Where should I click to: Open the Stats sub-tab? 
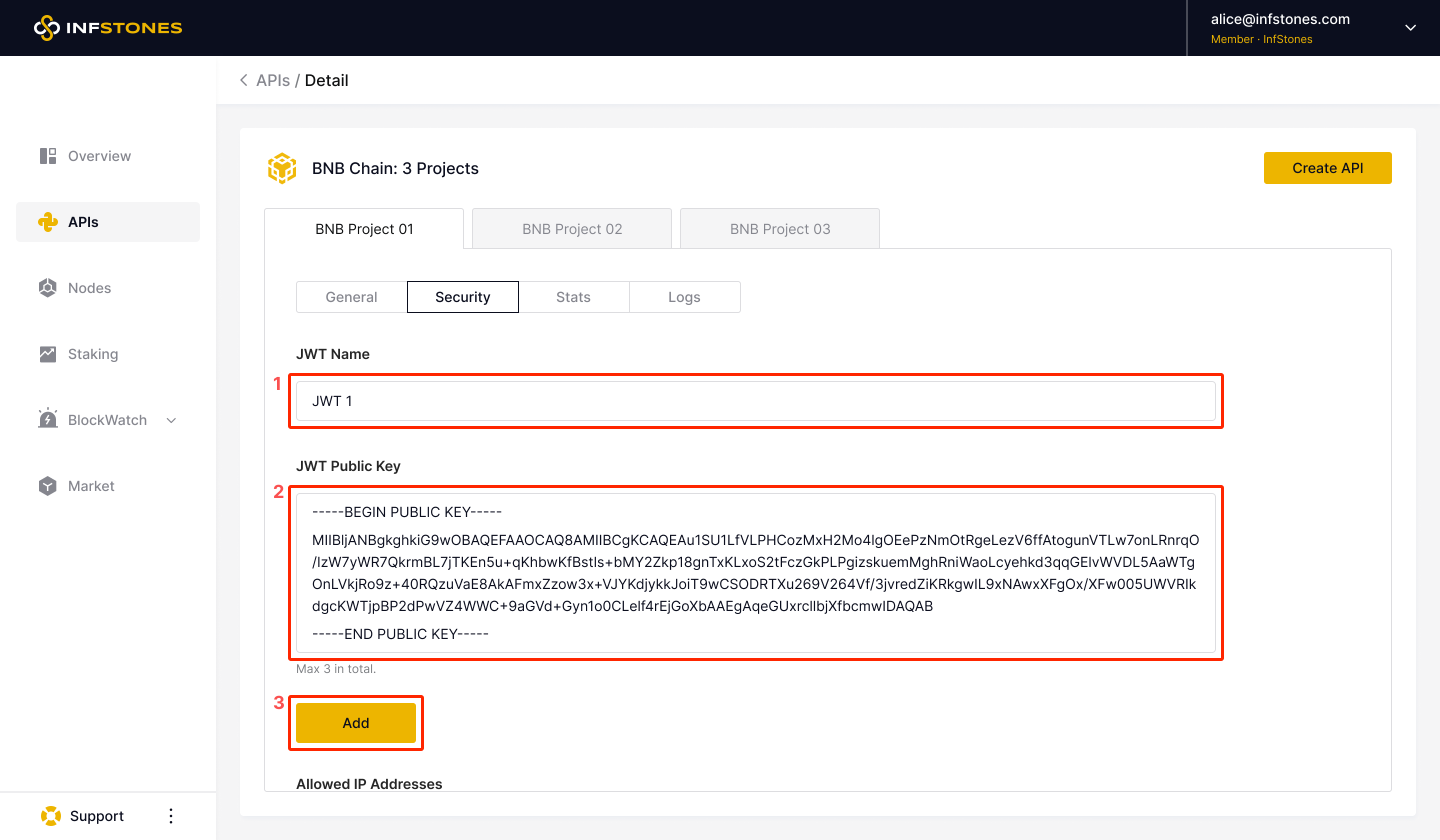(x=573, y=296)
